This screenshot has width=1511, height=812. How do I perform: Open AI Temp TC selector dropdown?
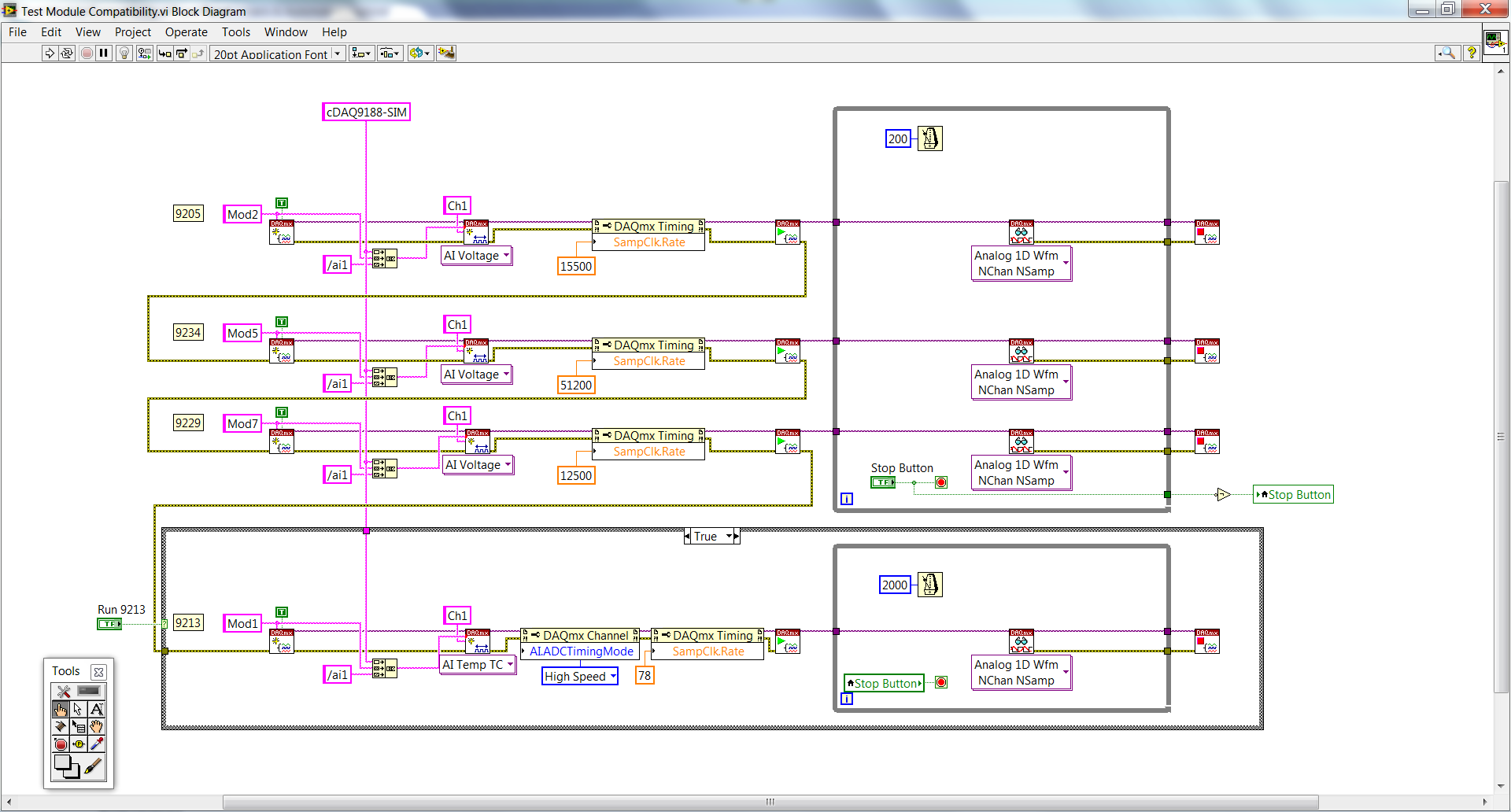click(x=478, y=665)
